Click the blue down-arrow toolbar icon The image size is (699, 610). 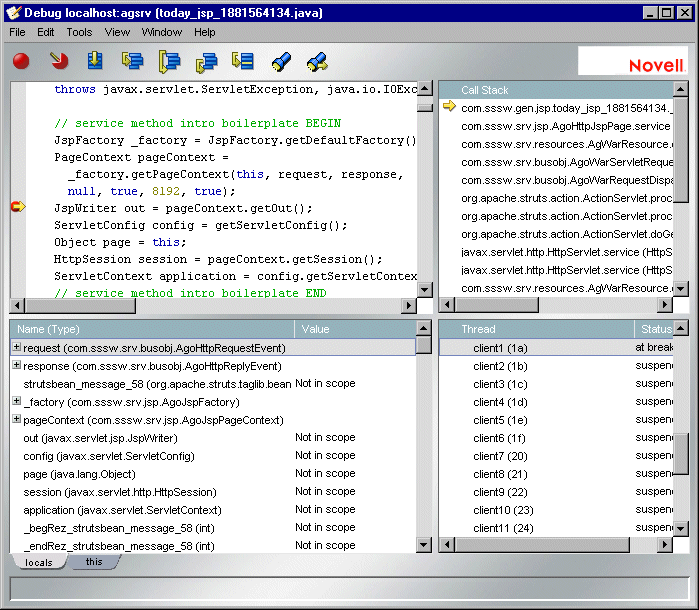point(95,62)
